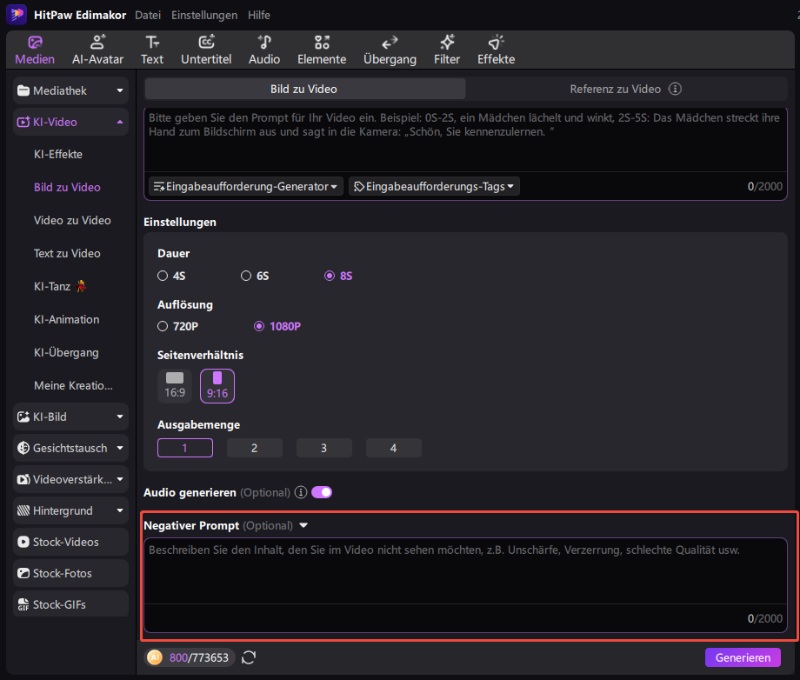This screenshot has height=680, width=800.
Task: Click the refresh credits icon
Action: tap(249, 658)
